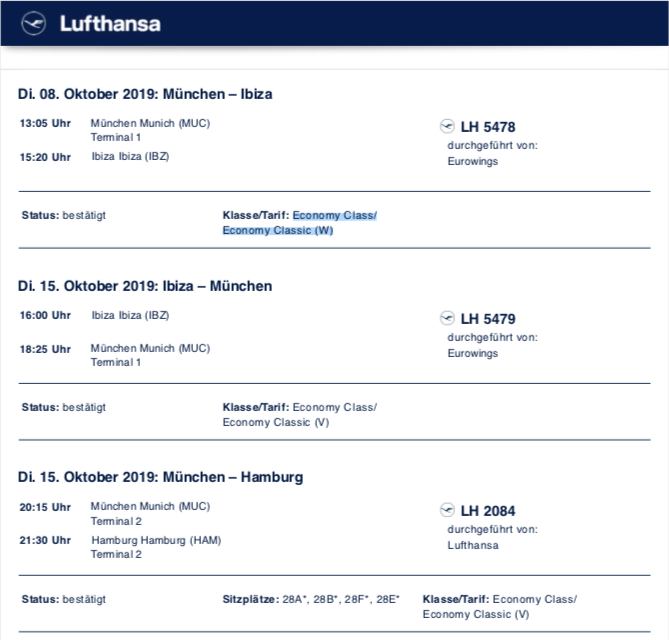The height and width of the screenshot is (640, 669).
Task: Select flight number LH 5478
Action: point(488,127)
